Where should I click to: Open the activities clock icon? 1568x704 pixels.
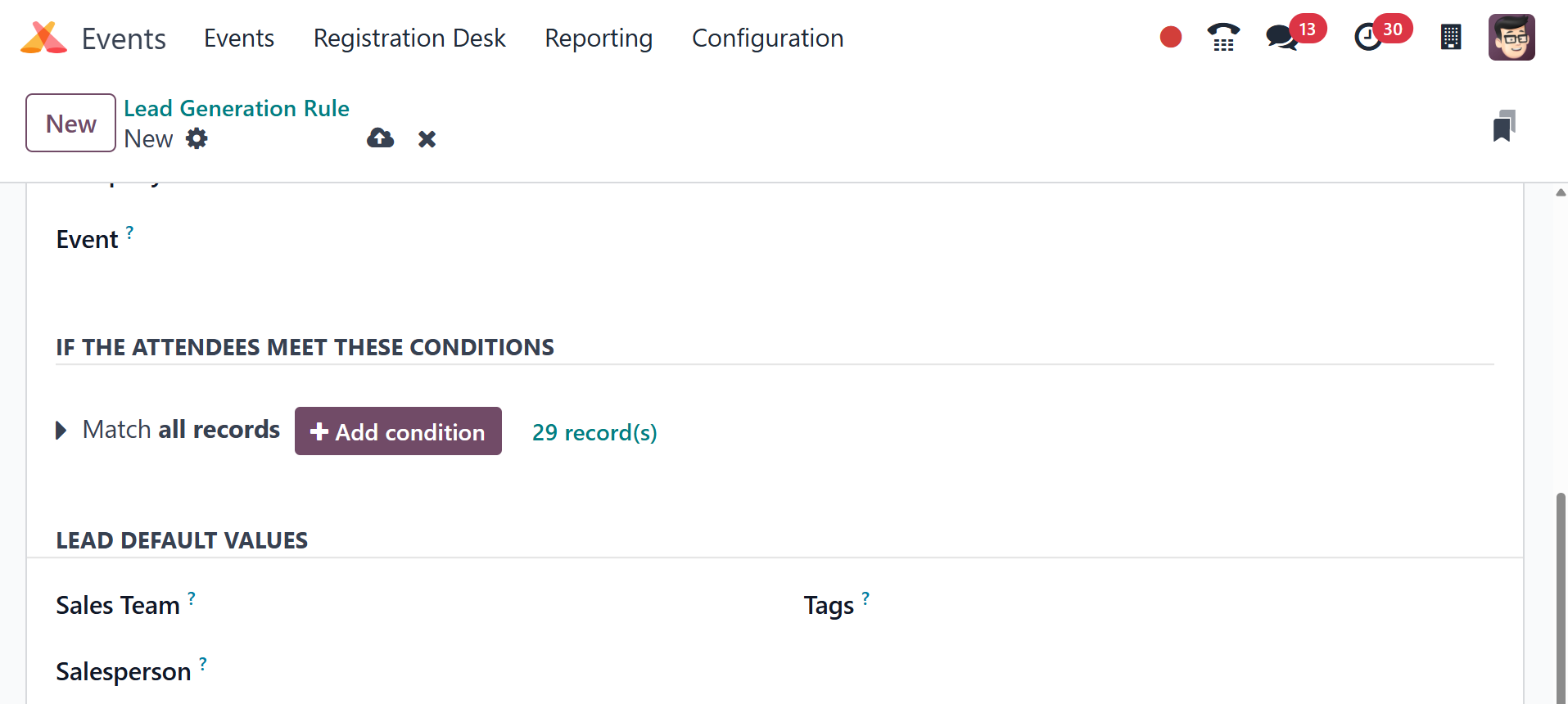click(1367, 38)
